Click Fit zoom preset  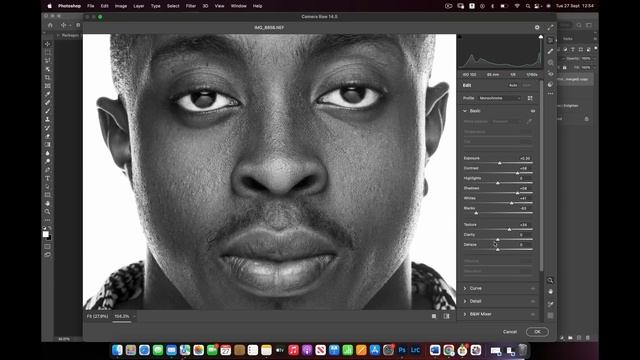[x=97, y=316]
